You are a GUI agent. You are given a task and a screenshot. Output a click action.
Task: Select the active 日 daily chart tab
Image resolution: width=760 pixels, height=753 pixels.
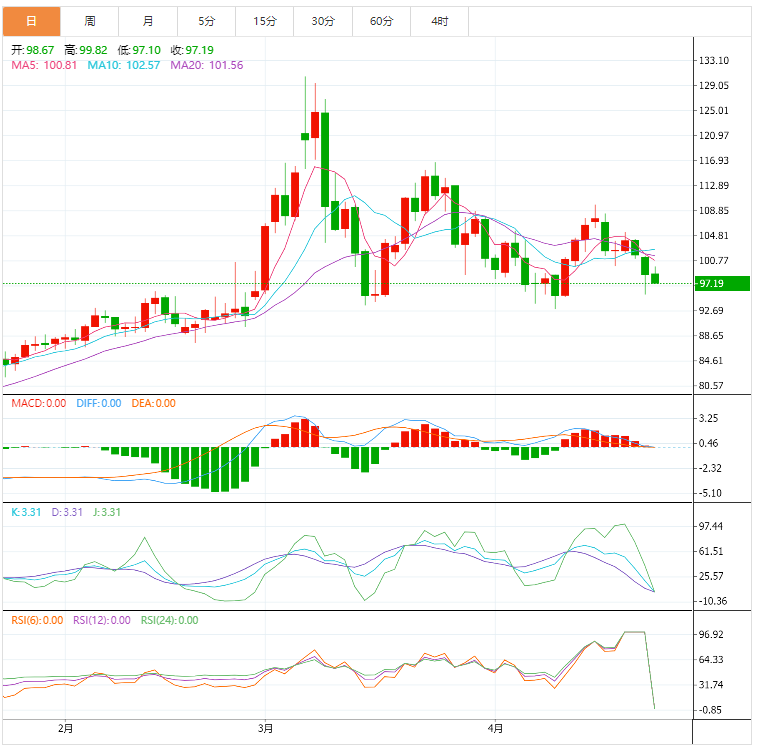pos(31,21)
